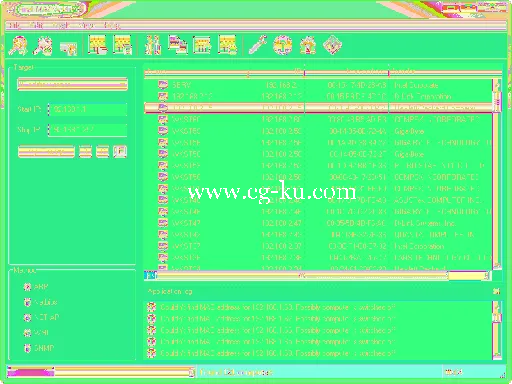Select the Intel Corporation row
The width and height of the screenshot is (512, 384).
318,246
